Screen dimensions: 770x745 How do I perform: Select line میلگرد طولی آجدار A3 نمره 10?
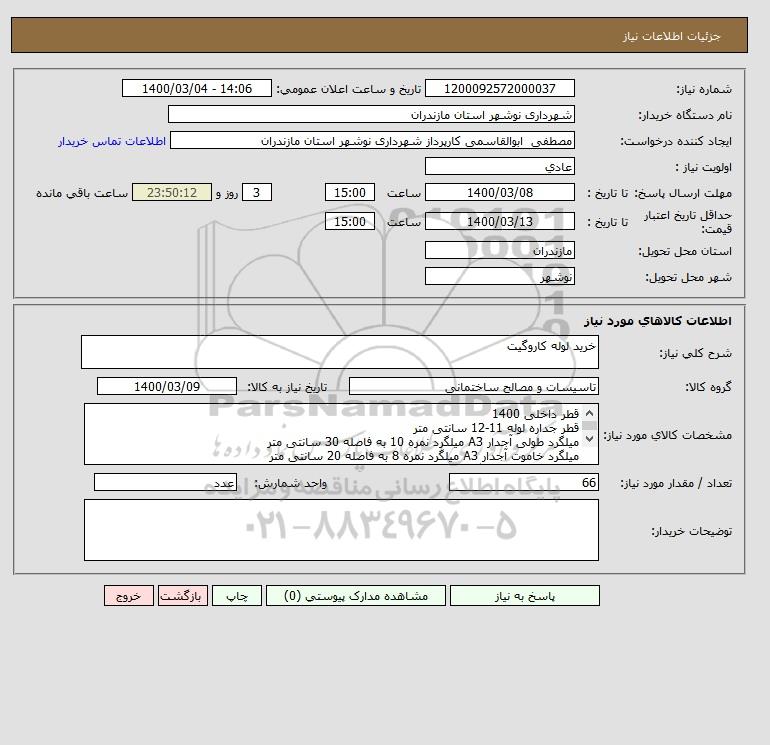(423, 442)
